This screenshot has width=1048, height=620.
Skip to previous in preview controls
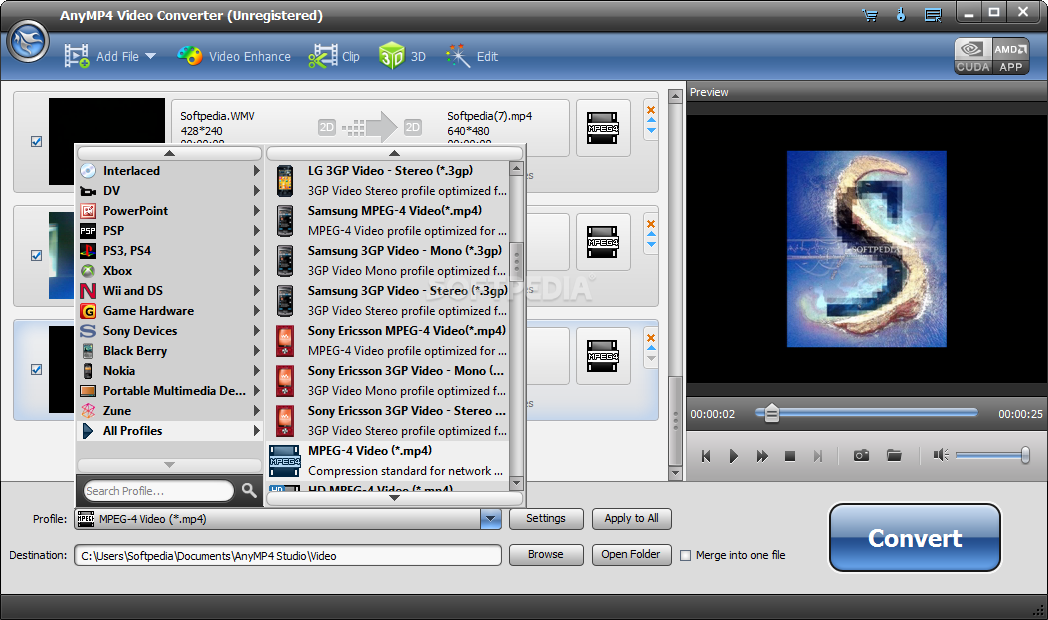(706, 456)
